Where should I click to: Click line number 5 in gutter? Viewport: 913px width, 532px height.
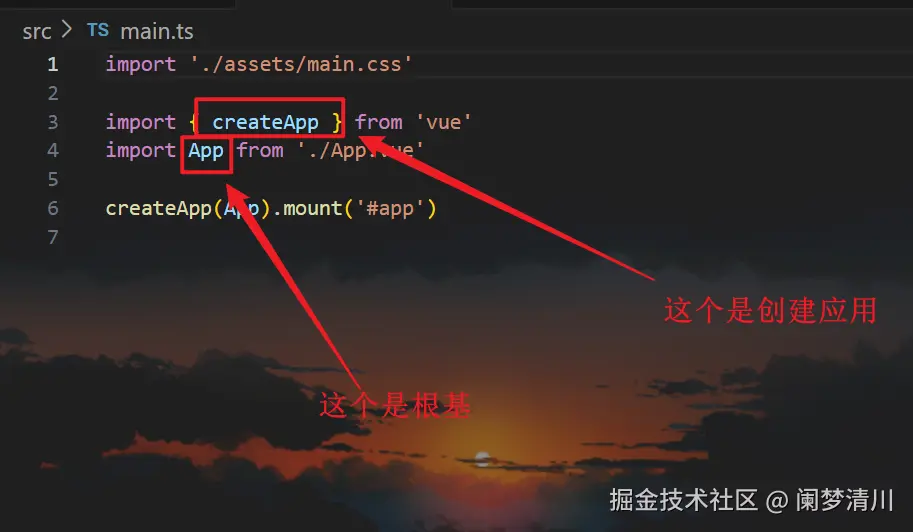coord(53,179)
